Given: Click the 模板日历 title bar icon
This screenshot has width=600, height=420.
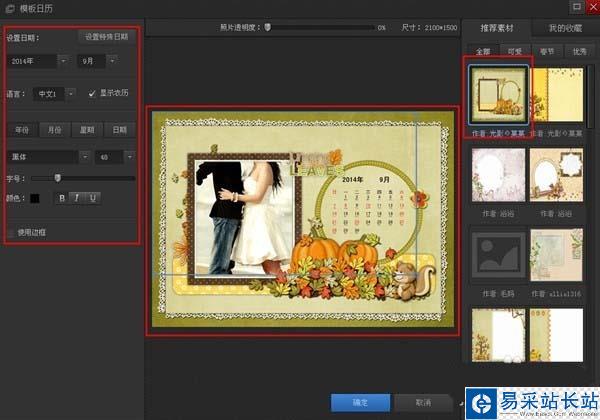Looking at the screenshot, I should pyautogui.click(x=10, y=8).
